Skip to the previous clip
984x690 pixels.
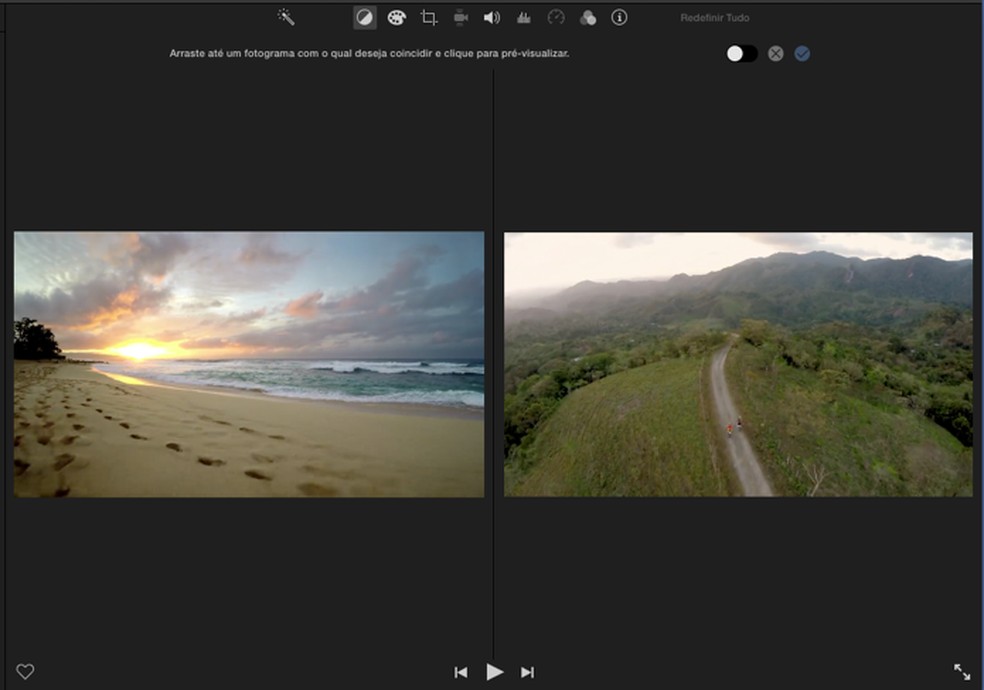461,672
